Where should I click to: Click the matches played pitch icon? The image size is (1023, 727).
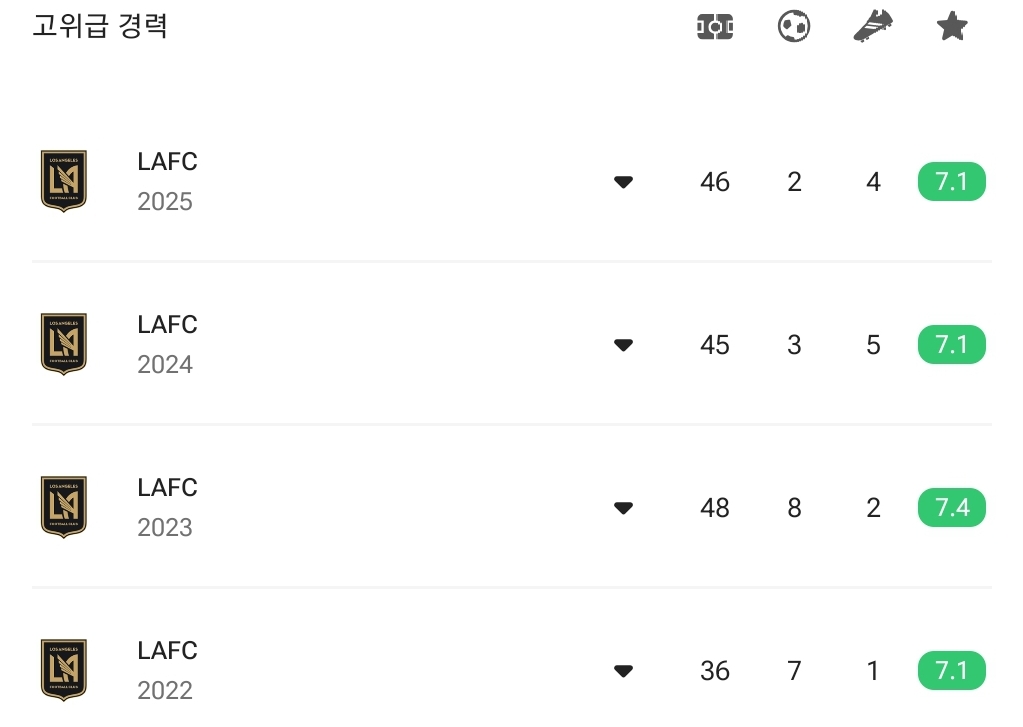pos(715,27)
